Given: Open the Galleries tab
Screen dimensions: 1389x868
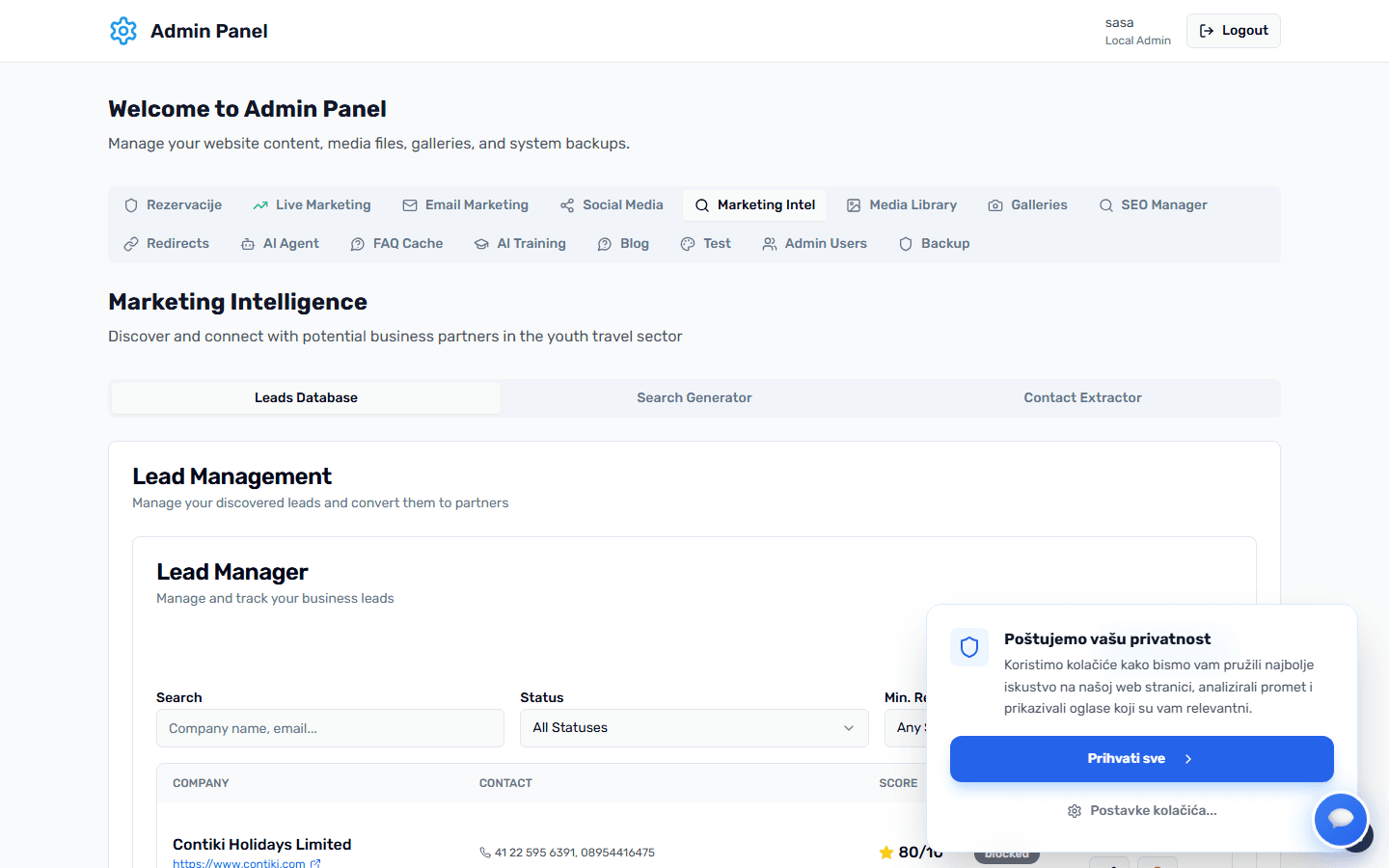Looking at the screenshot, I should point(1028,205).
